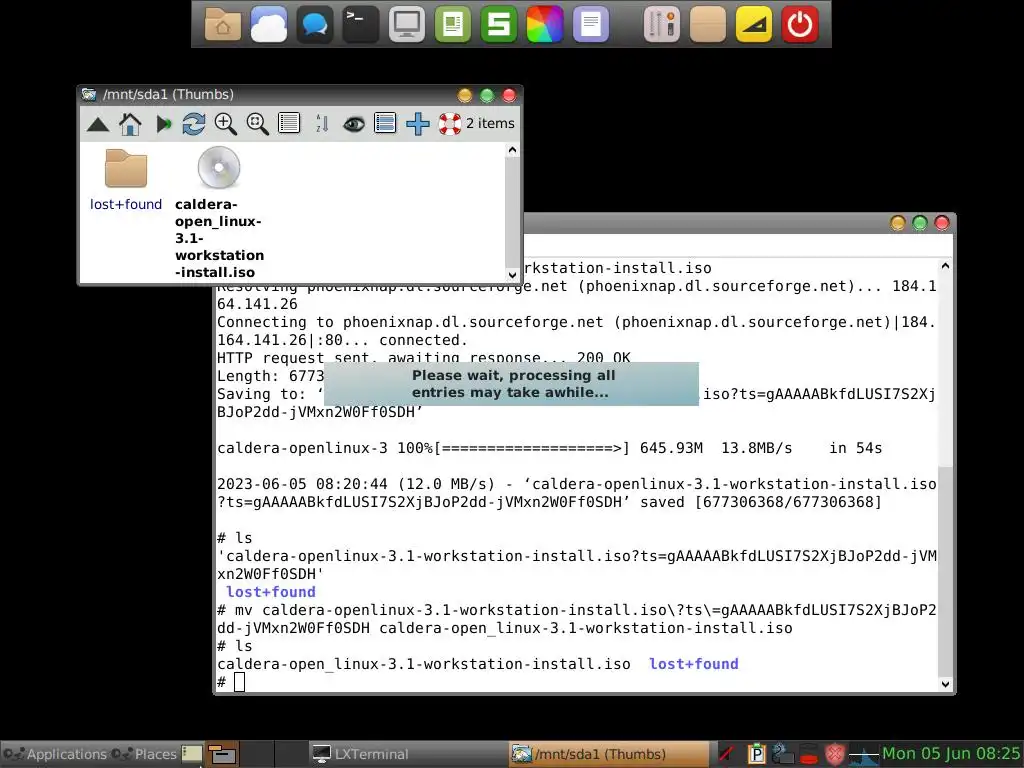Zoom in thumbnails with plus magnifier
Viewport: 1024px width, 768px height.
[225, 124]
